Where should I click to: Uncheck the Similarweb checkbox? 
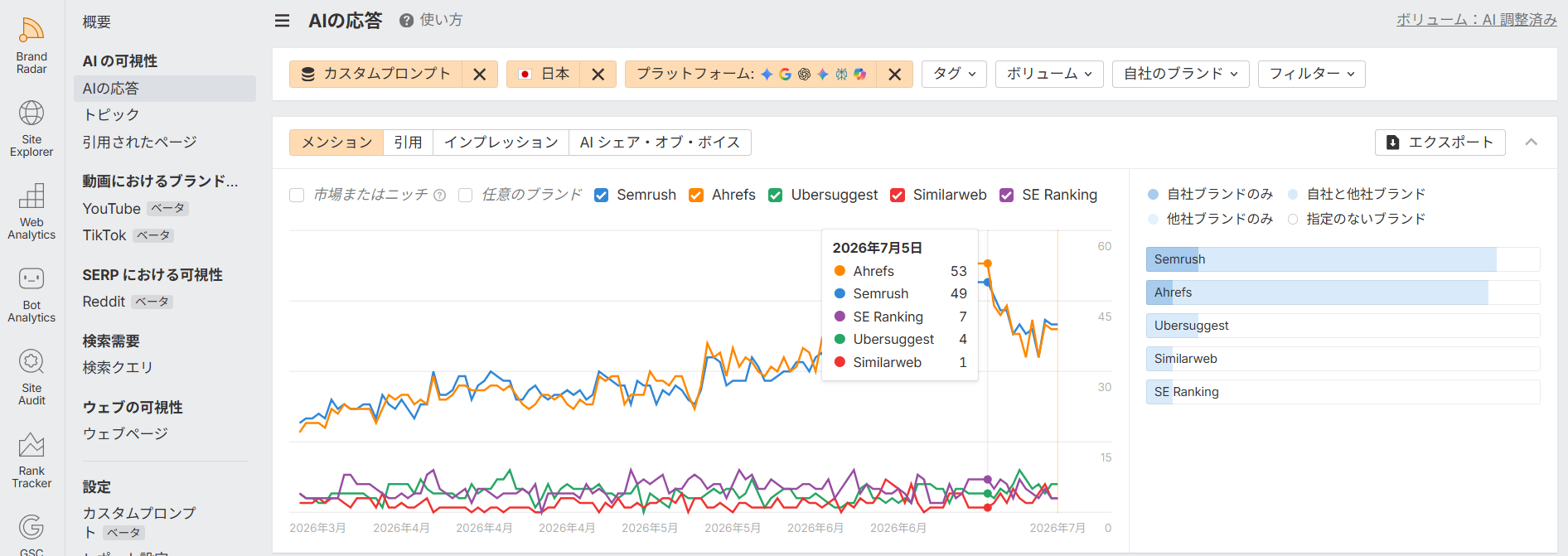click(x=898, y=195)
